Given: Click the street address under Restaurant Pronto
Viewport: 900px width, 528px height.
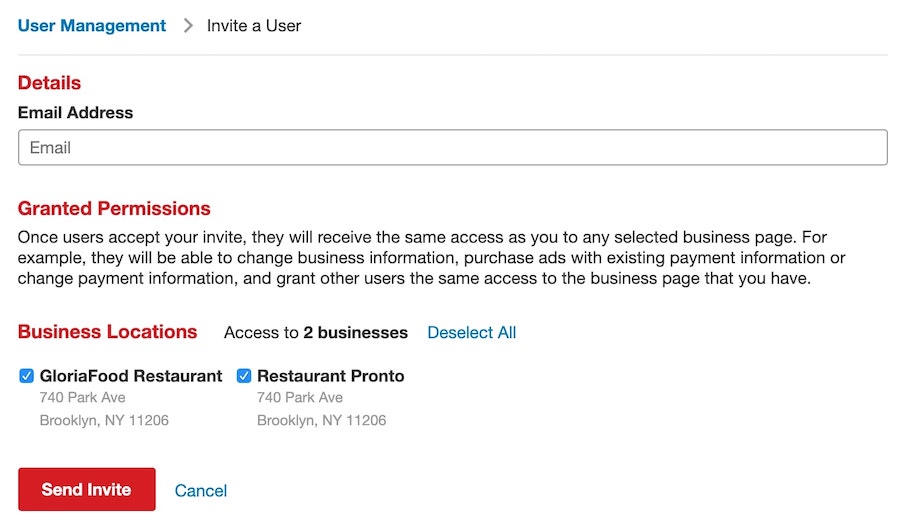Looking at the screenshot, I should [299, 398].
